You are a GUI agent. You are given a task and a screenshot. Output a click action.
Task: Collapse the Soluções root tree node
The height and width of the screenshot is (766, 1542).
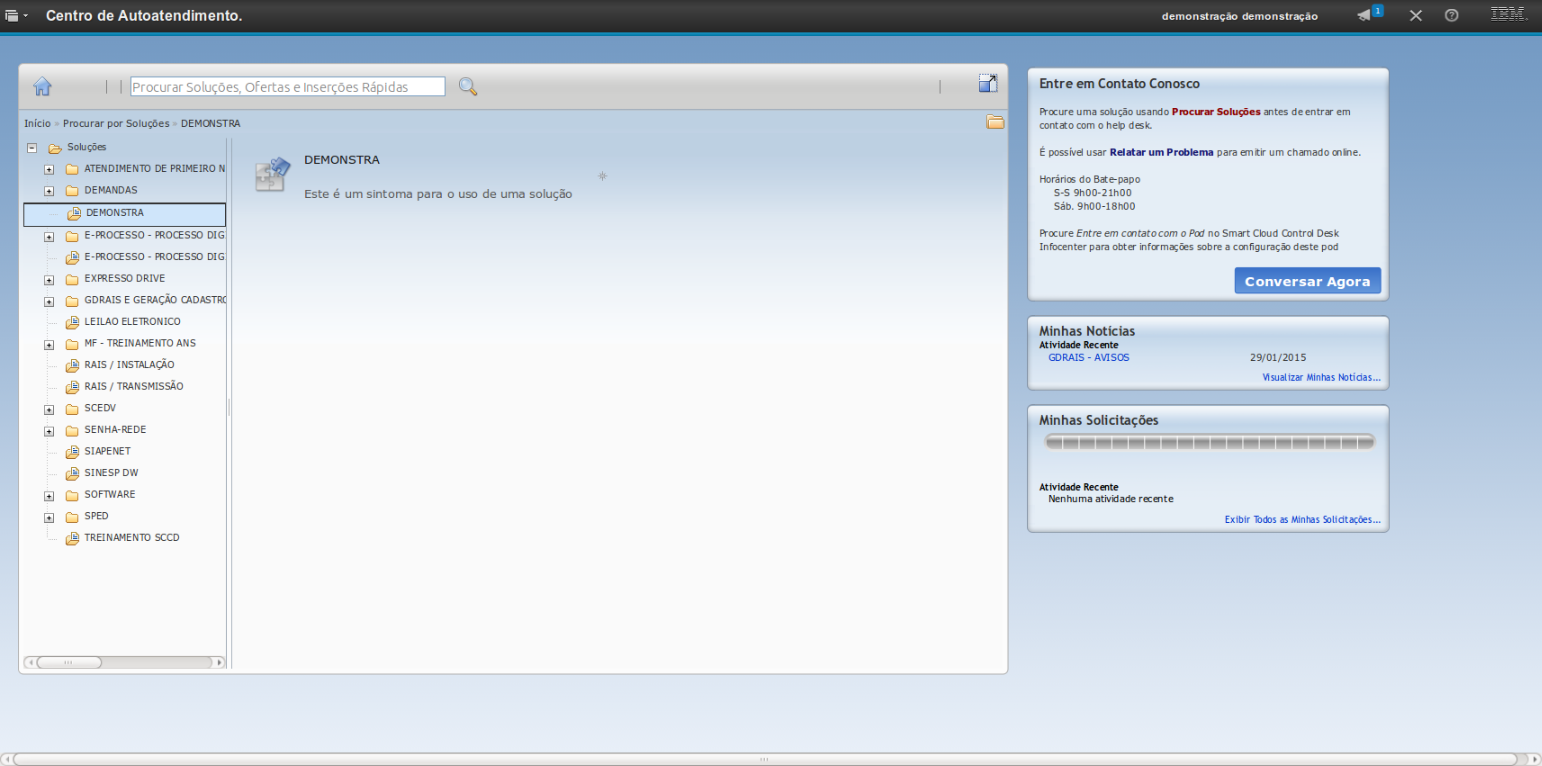pos(32,147)
